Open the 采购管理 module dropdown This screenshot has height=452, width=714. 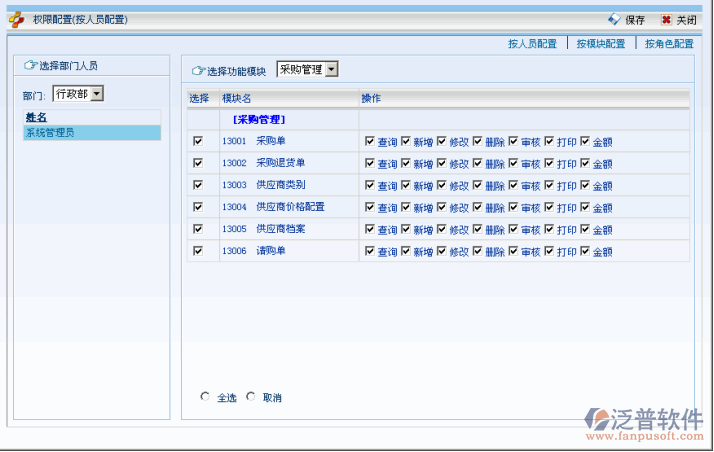308,69
